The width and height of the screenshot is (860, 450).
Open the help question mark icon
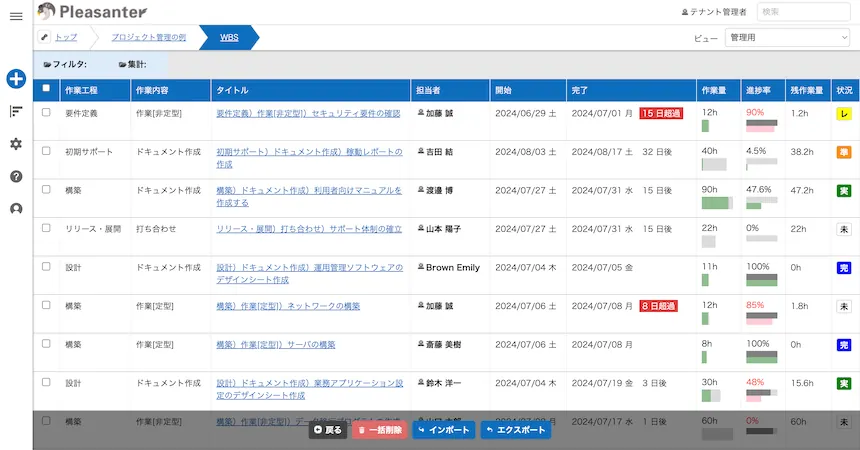click(16, 176)
